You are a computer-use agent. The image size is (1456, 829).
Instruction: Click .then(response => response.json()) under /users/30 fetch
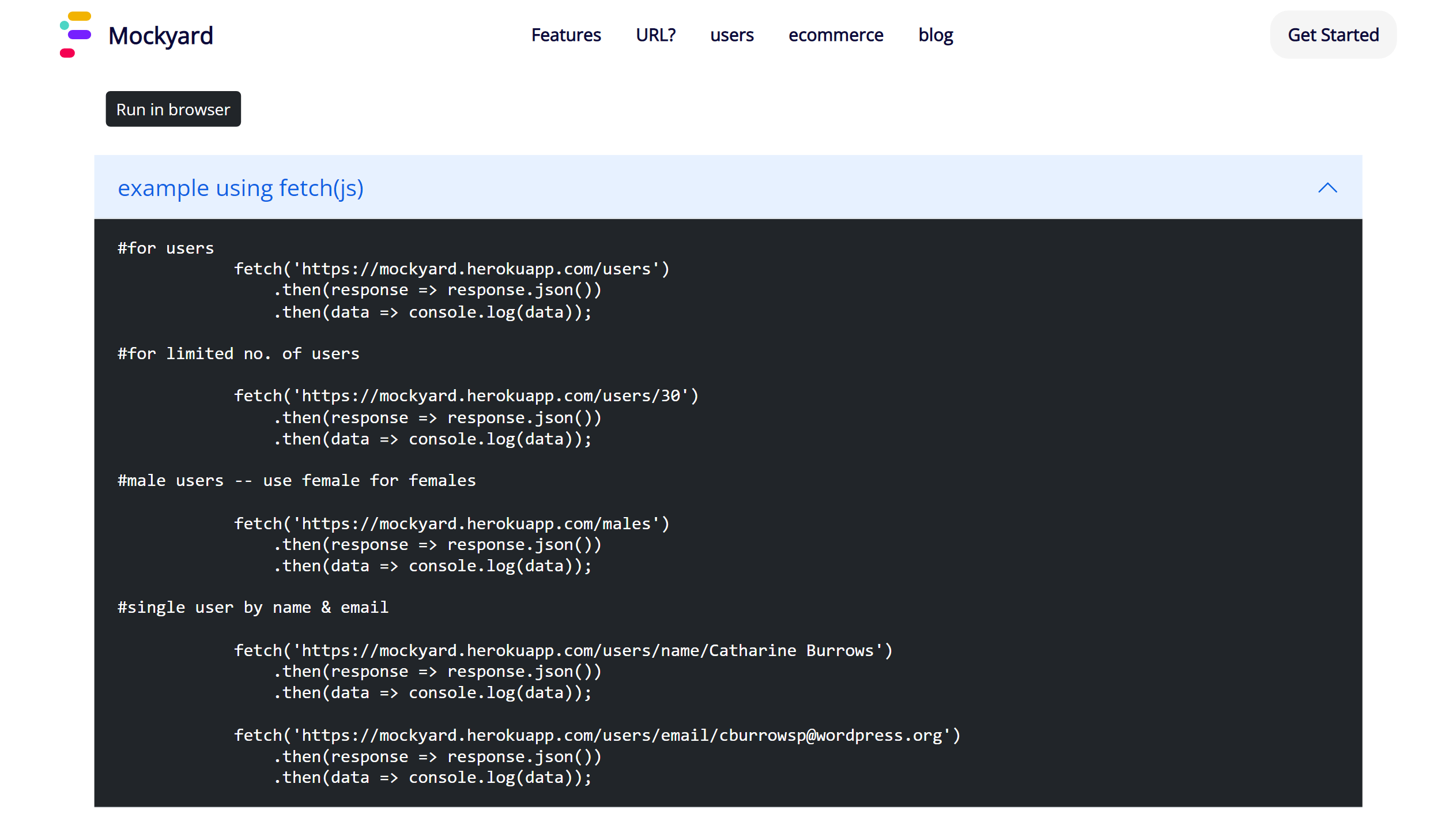click(437, 417)
